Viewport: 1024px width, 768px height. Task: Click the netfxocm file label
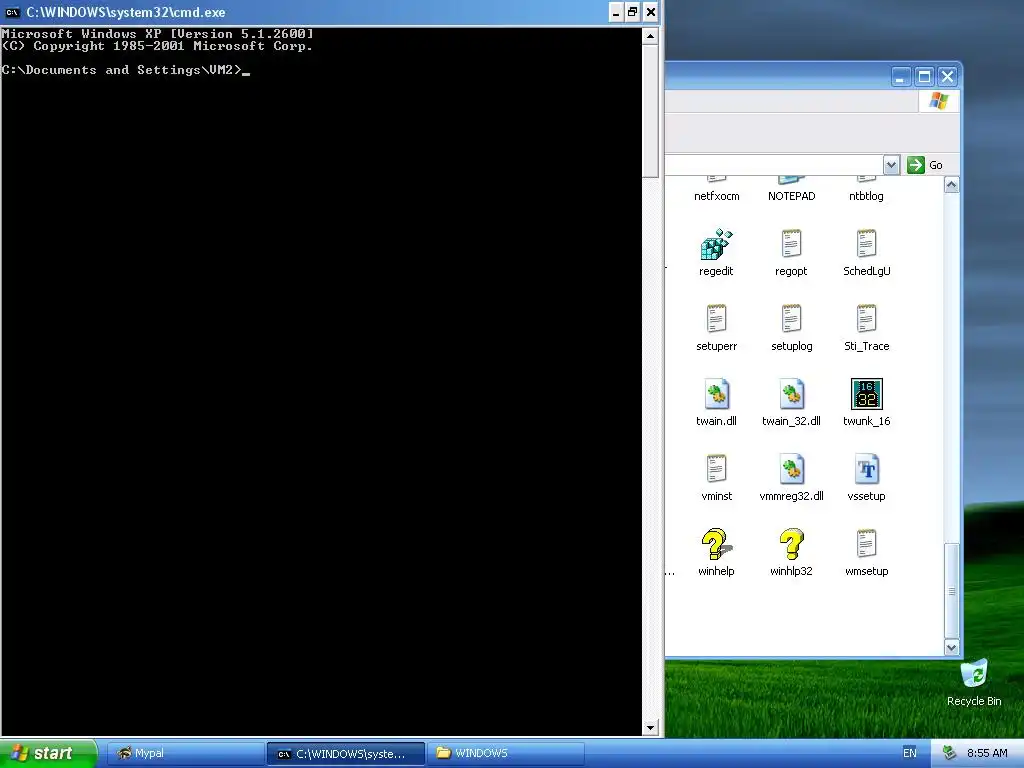tap(716, 196)
